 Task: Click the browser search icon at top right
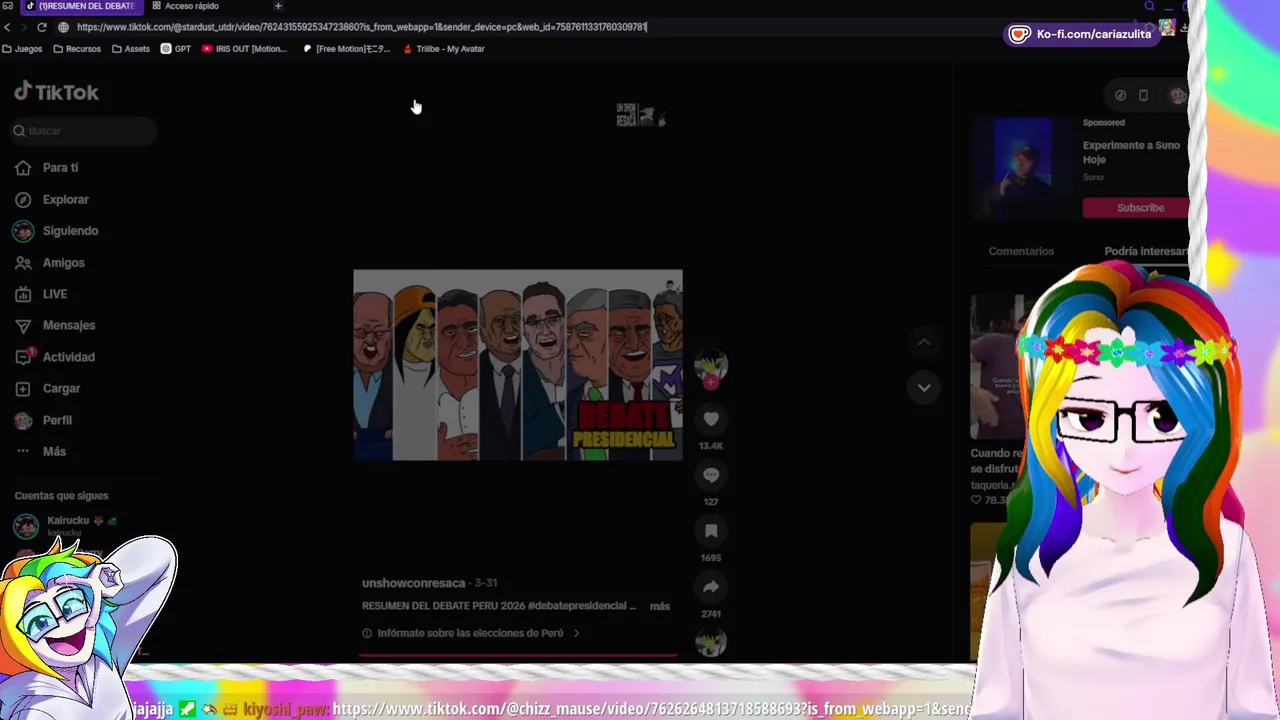1149,6
